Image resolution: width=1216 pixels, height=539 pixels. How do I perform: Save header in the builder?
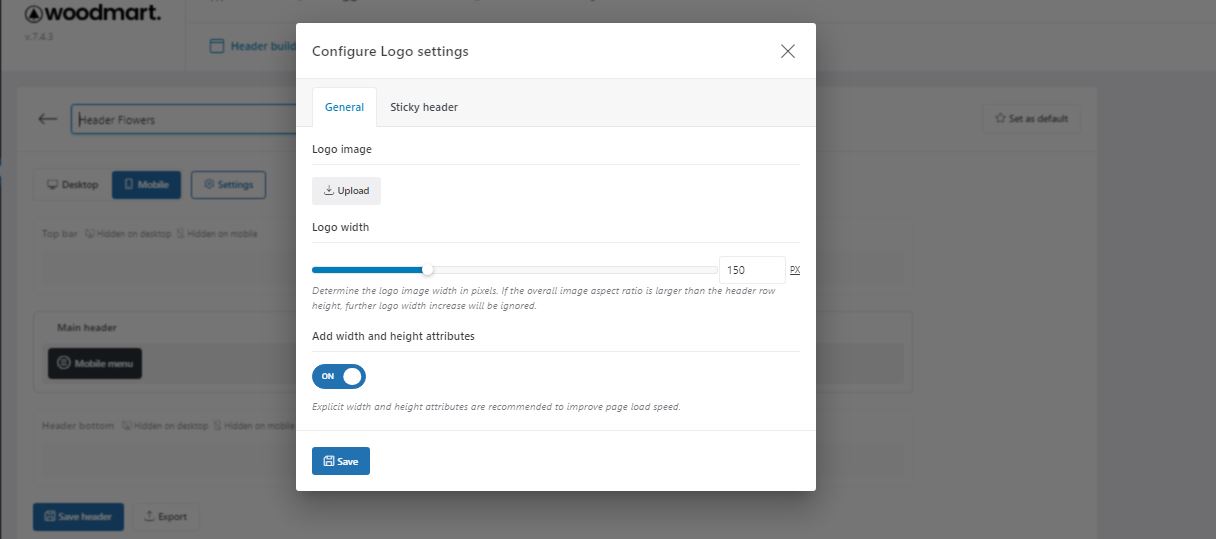[78, 517]
